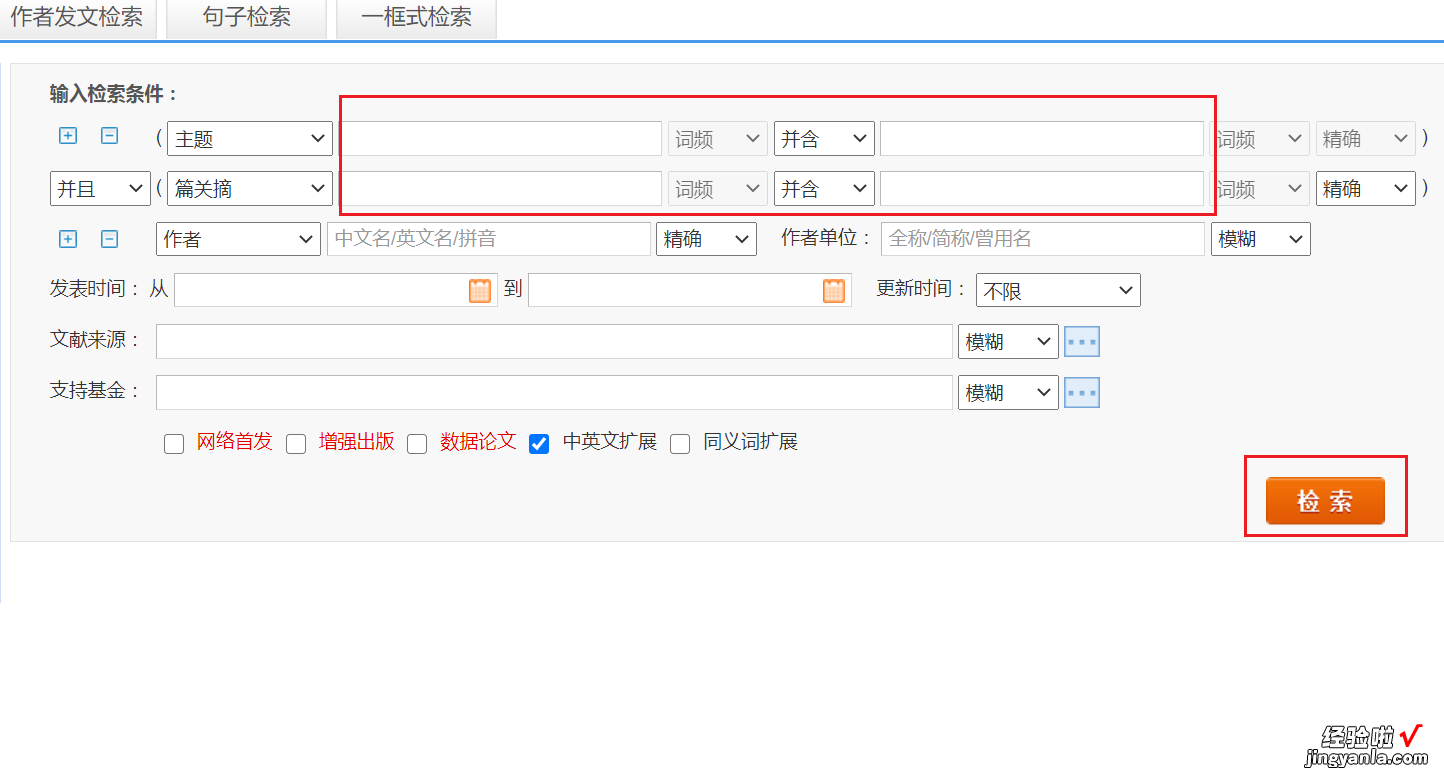This screenshot has width=1444, height=775.
Task: Click the 全称/简称/曾用名 author affiliation field
Action: tap(1043, 239)
